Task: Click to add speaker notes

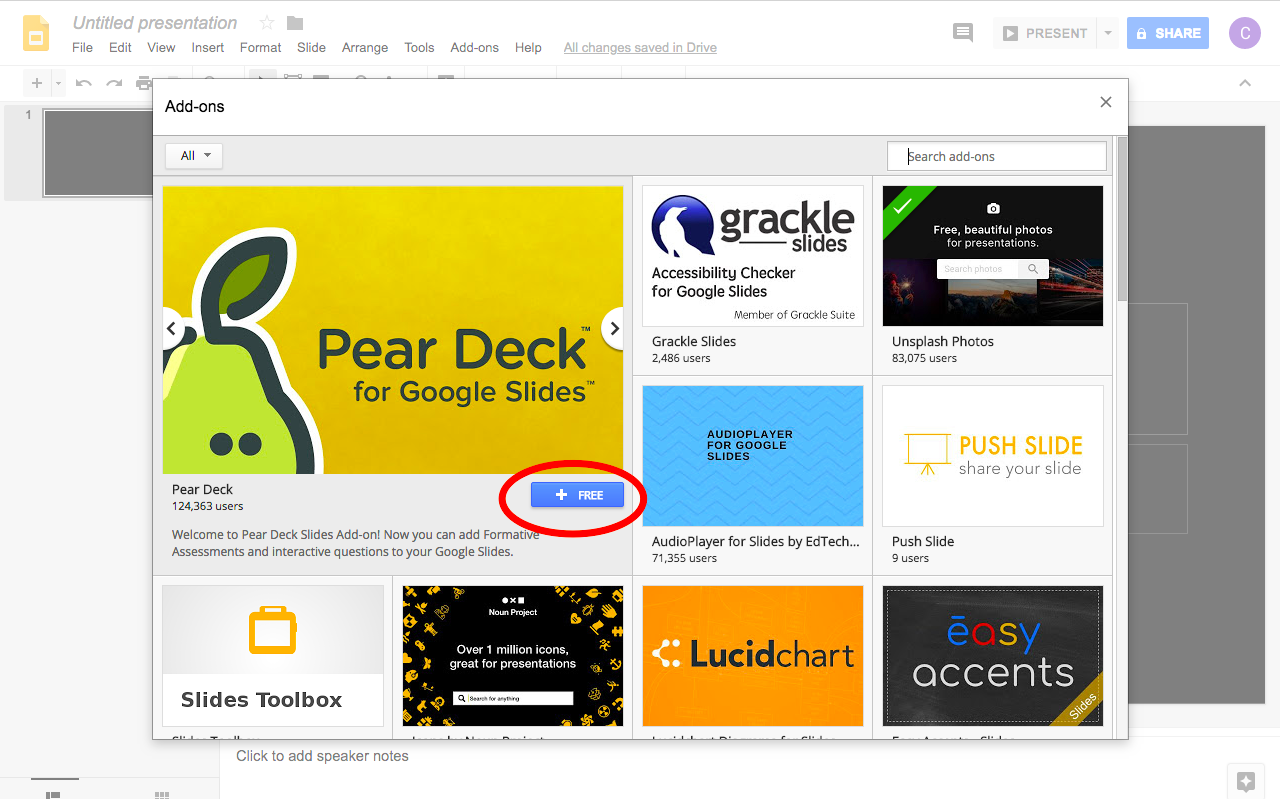Action: 322,756
